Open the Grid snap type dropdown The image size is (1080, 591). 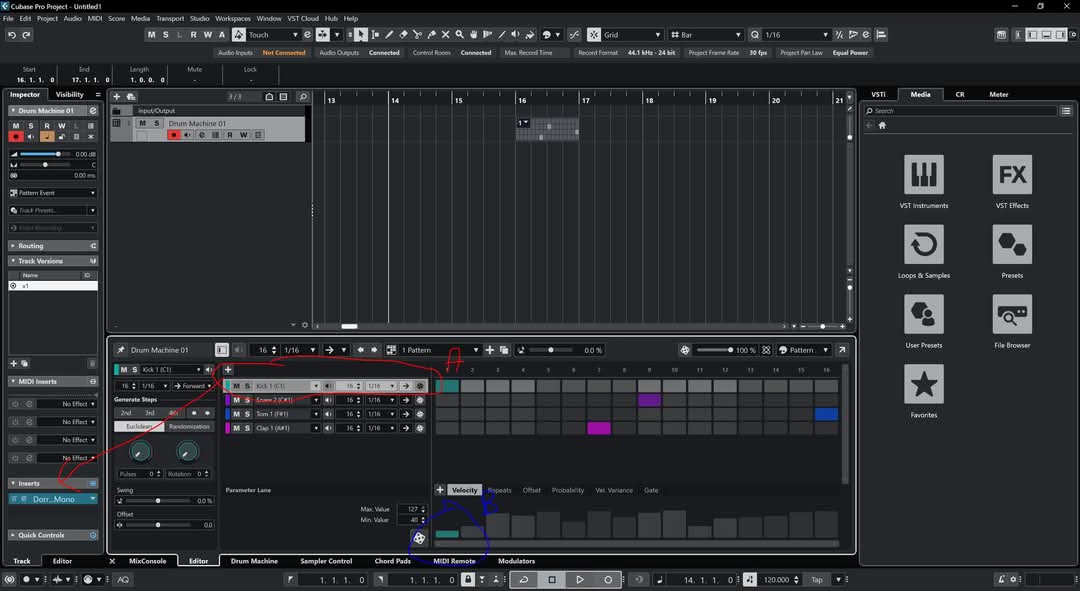(x=632, y=34)
